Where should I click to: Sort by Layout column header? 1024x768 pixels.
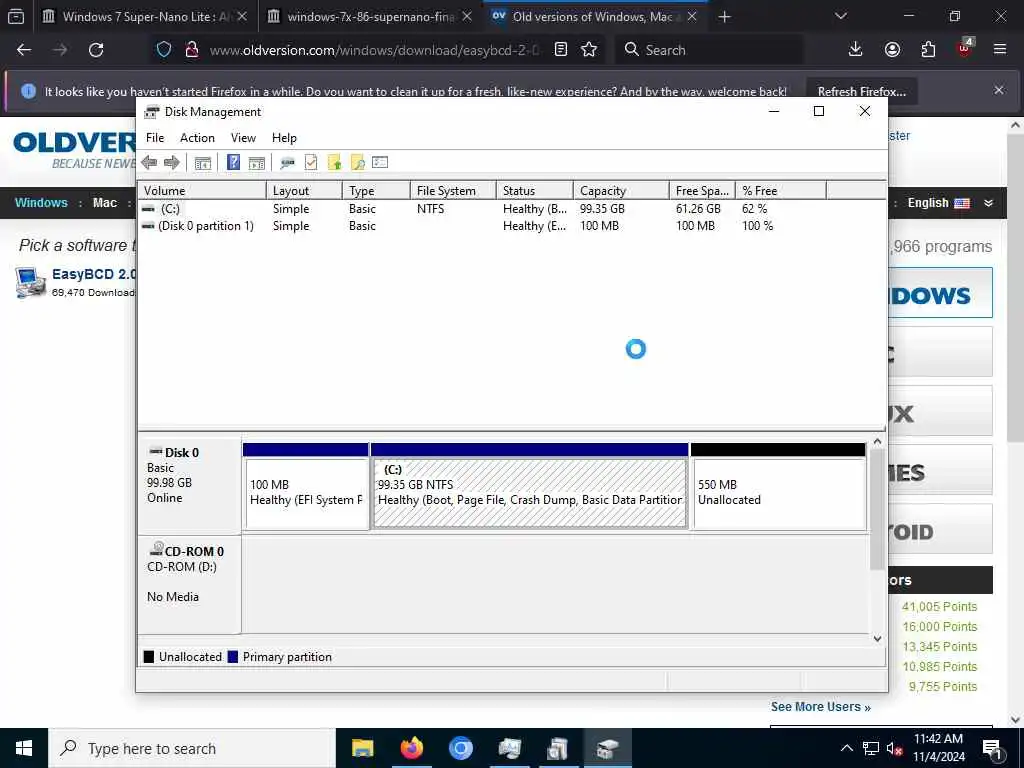pyautogui.click(x=304, y=191)
